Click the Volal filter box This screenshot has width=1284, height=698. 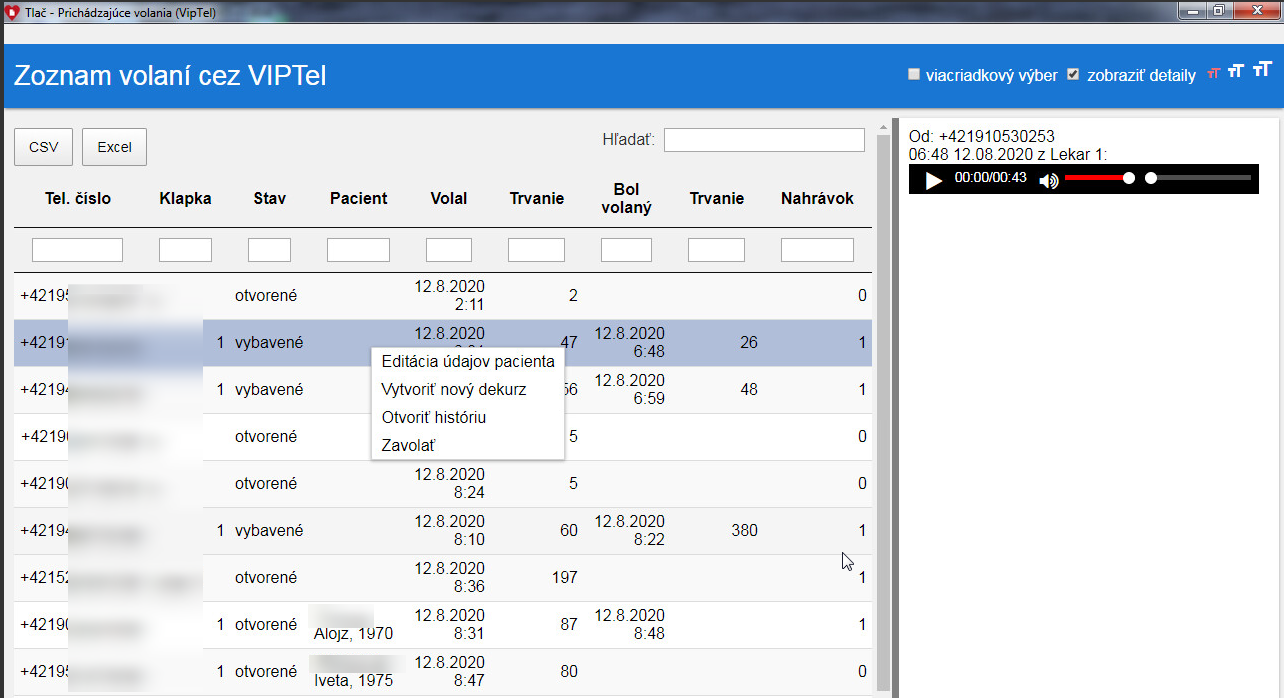pos(448,250)
